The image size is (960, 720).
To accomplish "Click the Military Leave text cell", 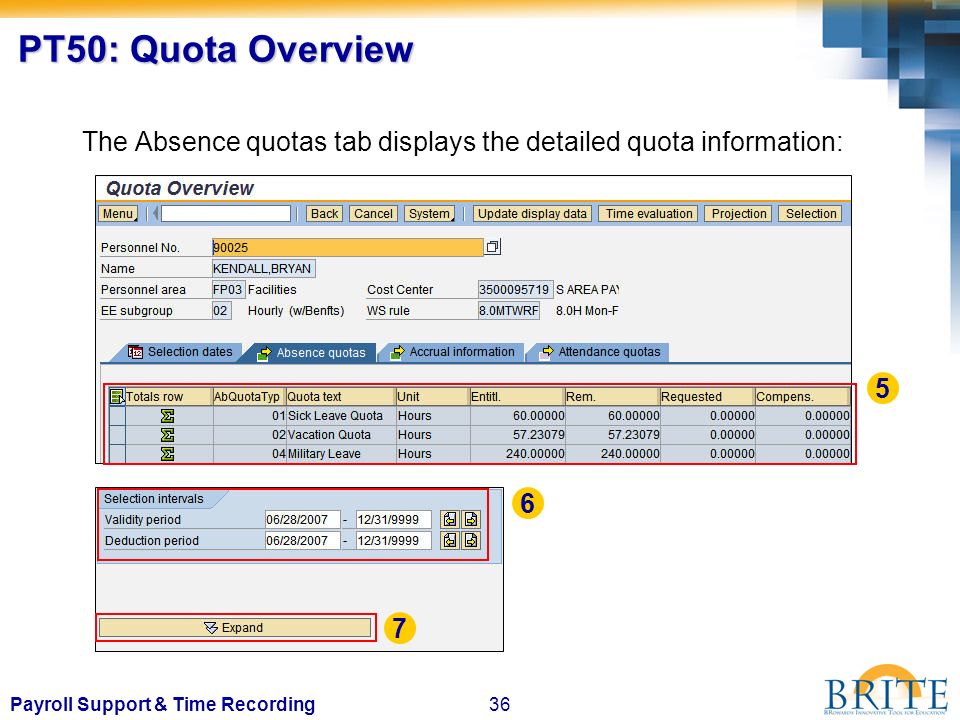I will pos(341,454).
